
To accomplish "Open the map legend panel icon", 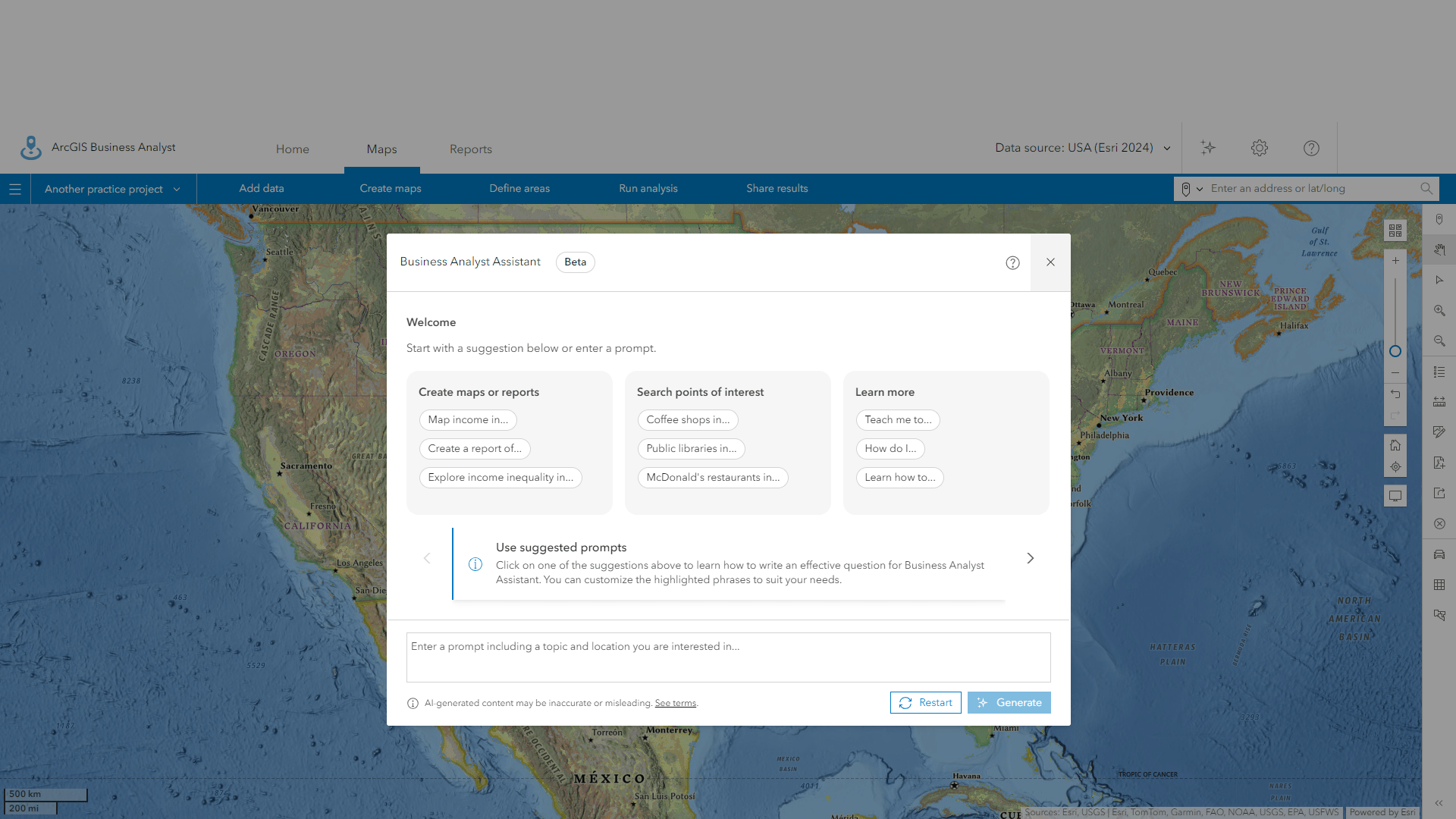I will (1439, 372).
